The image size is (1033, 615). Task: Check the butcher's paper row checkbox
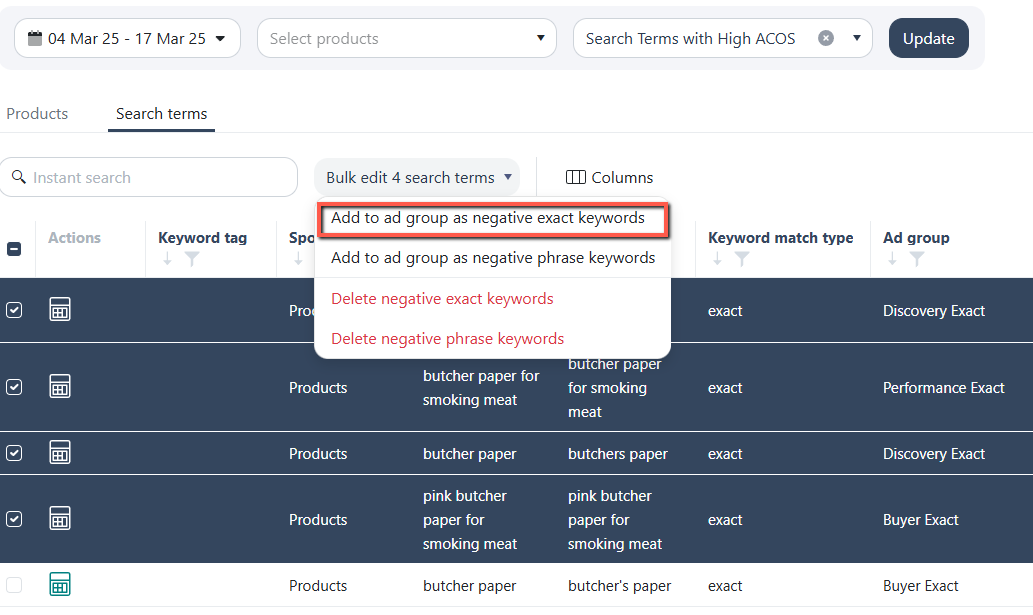(14, 585)
